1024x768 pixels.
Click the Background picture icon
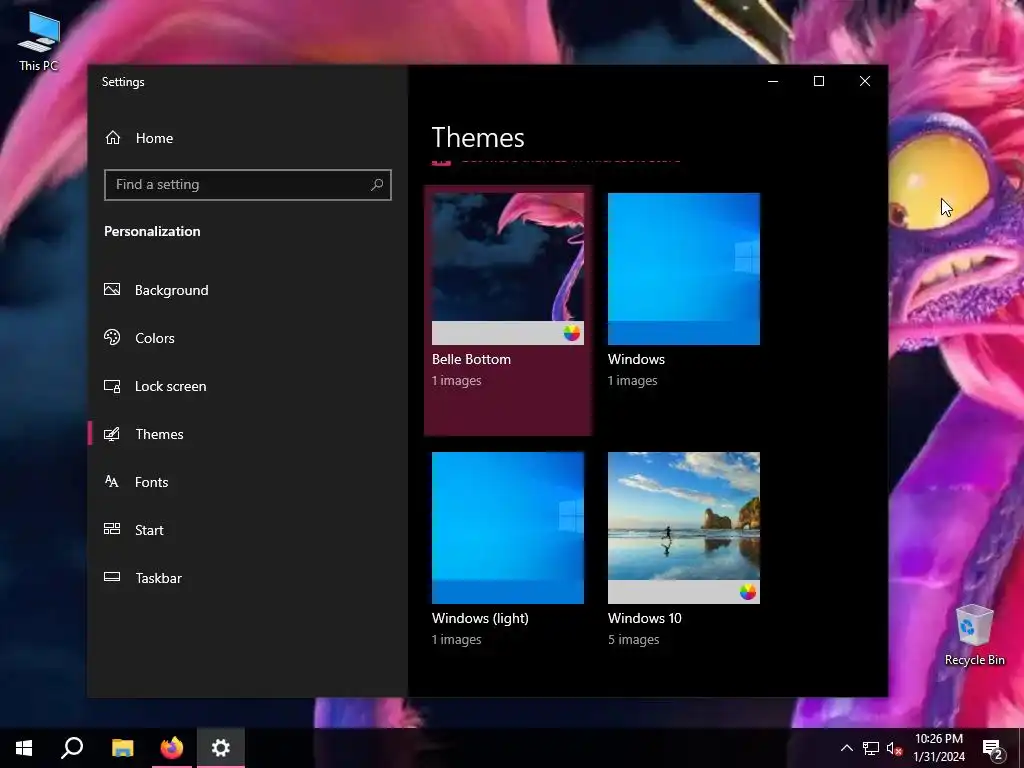(112, 289)
